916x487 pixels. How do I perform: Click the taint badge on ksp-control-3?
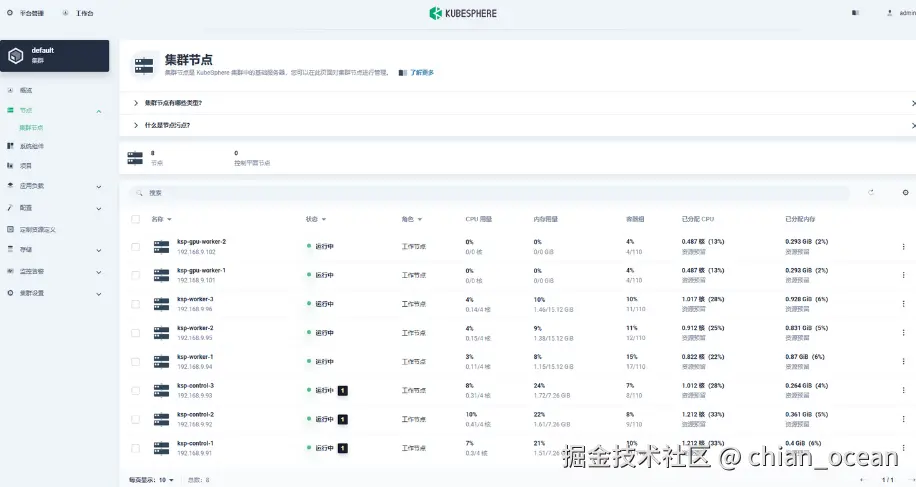(342, 390)
